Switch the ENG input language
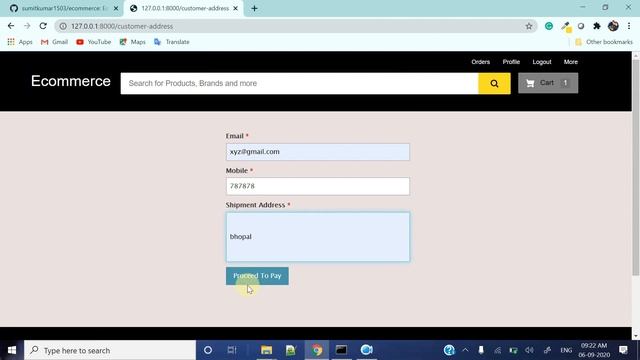640x360 pixels. (566, 350)
